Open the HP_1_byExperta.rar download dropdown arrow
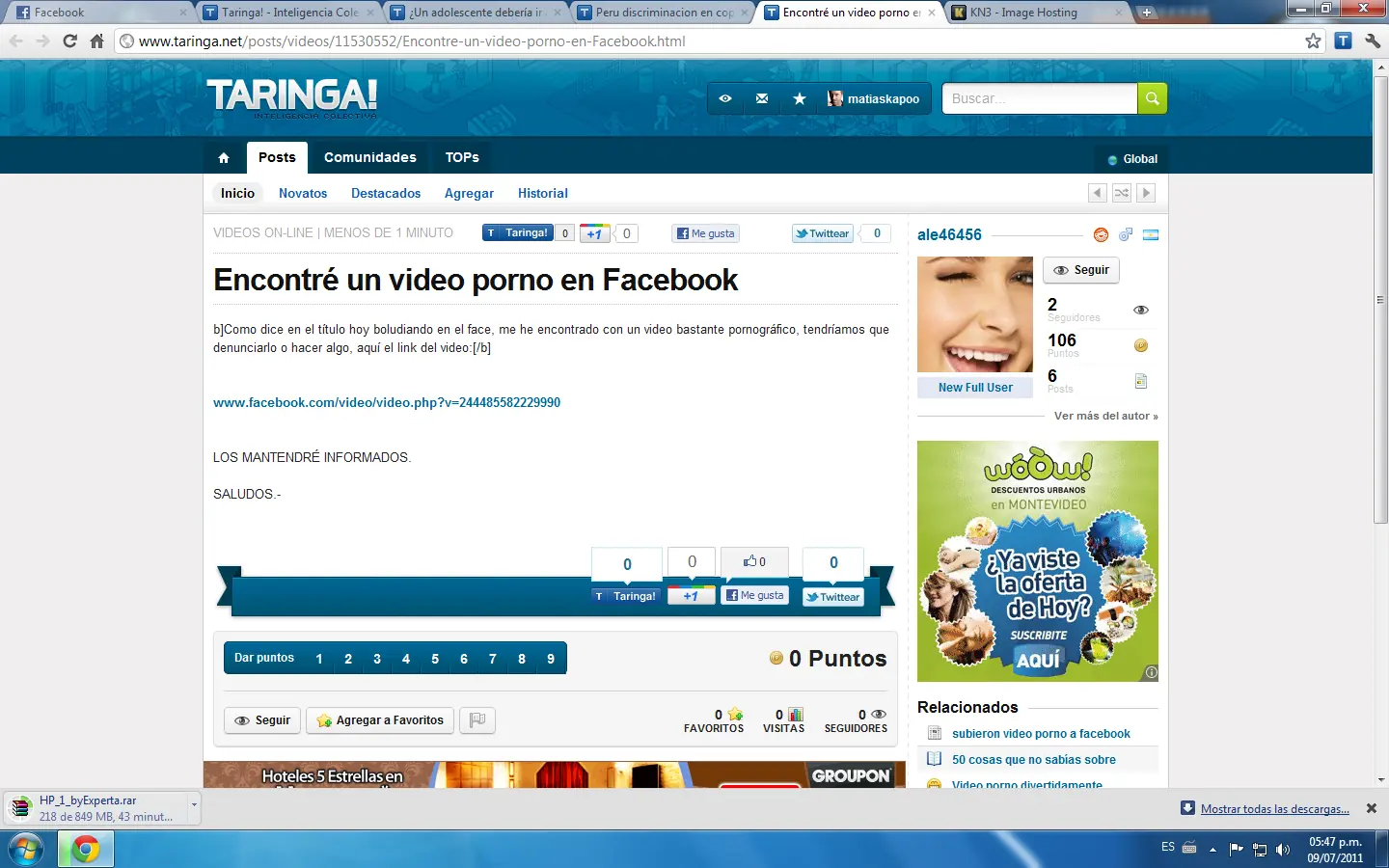This screenshot has width=1389, height=868. tap(192, 807)
